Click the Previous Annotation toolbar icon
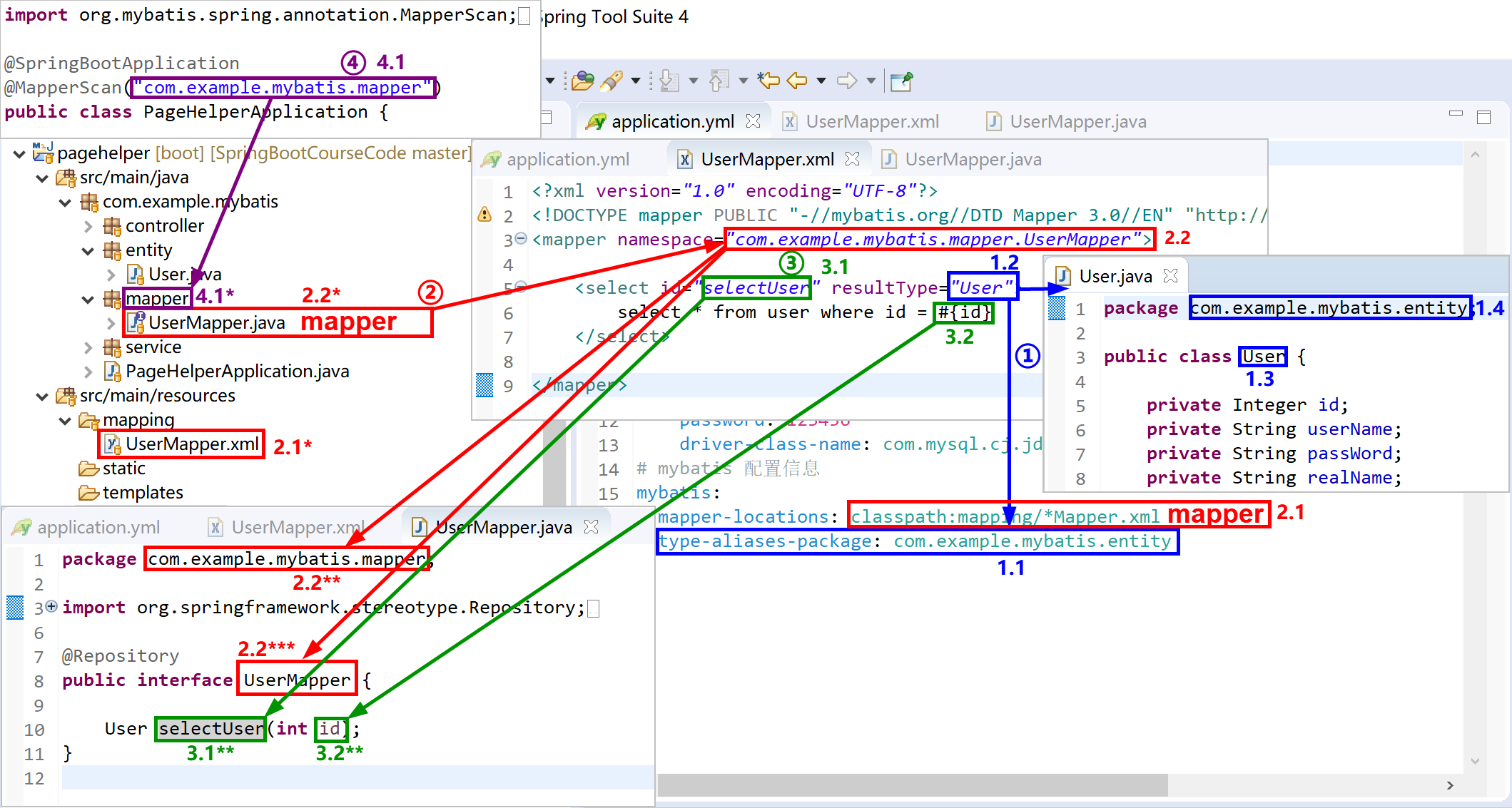The image size is (1512, 808). [719, 81]
